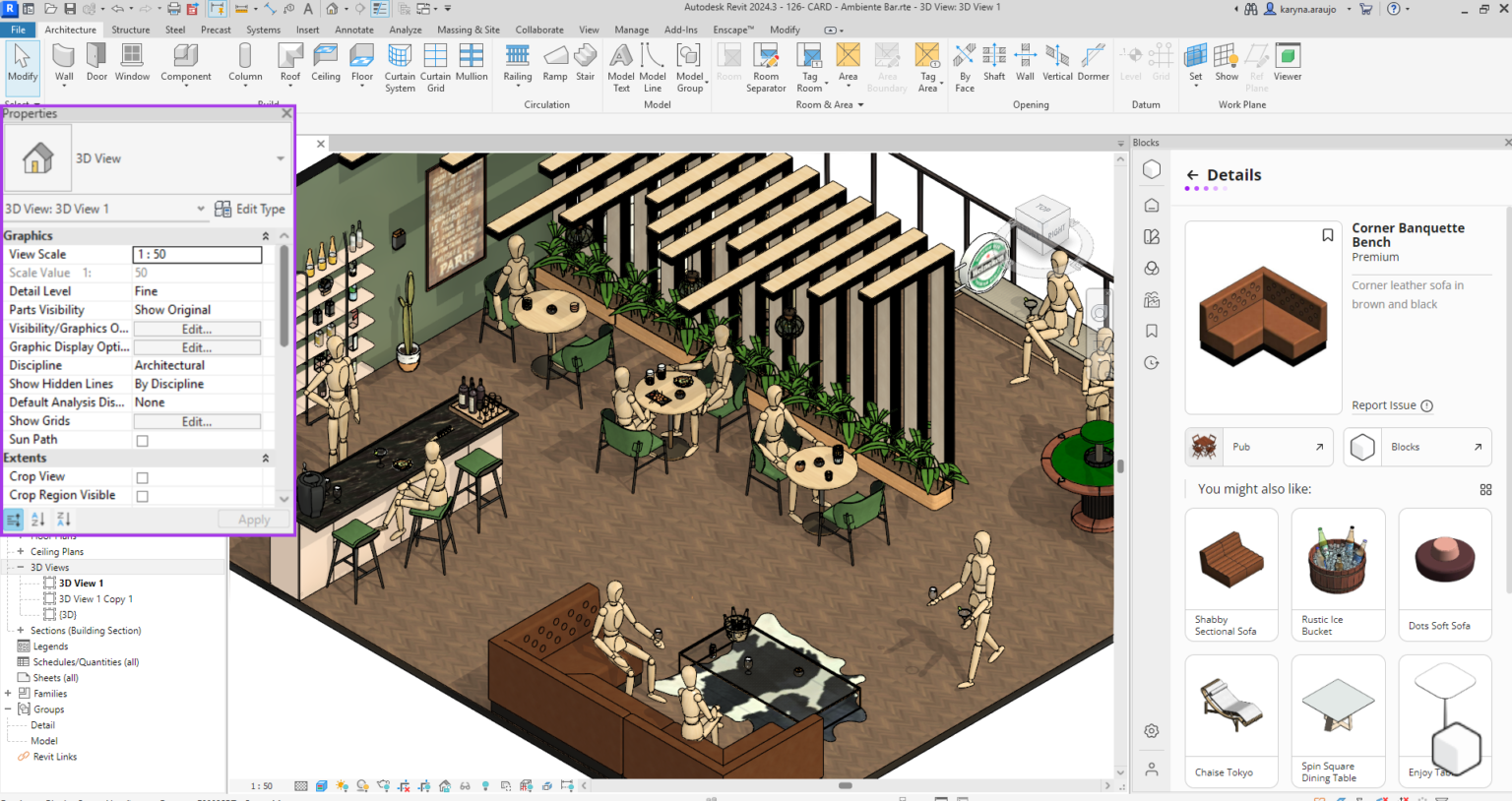The width and height of the screenshot is (1512, 801).
Task: Enable the Sun Path toggle in view bar
Action: 343,785
